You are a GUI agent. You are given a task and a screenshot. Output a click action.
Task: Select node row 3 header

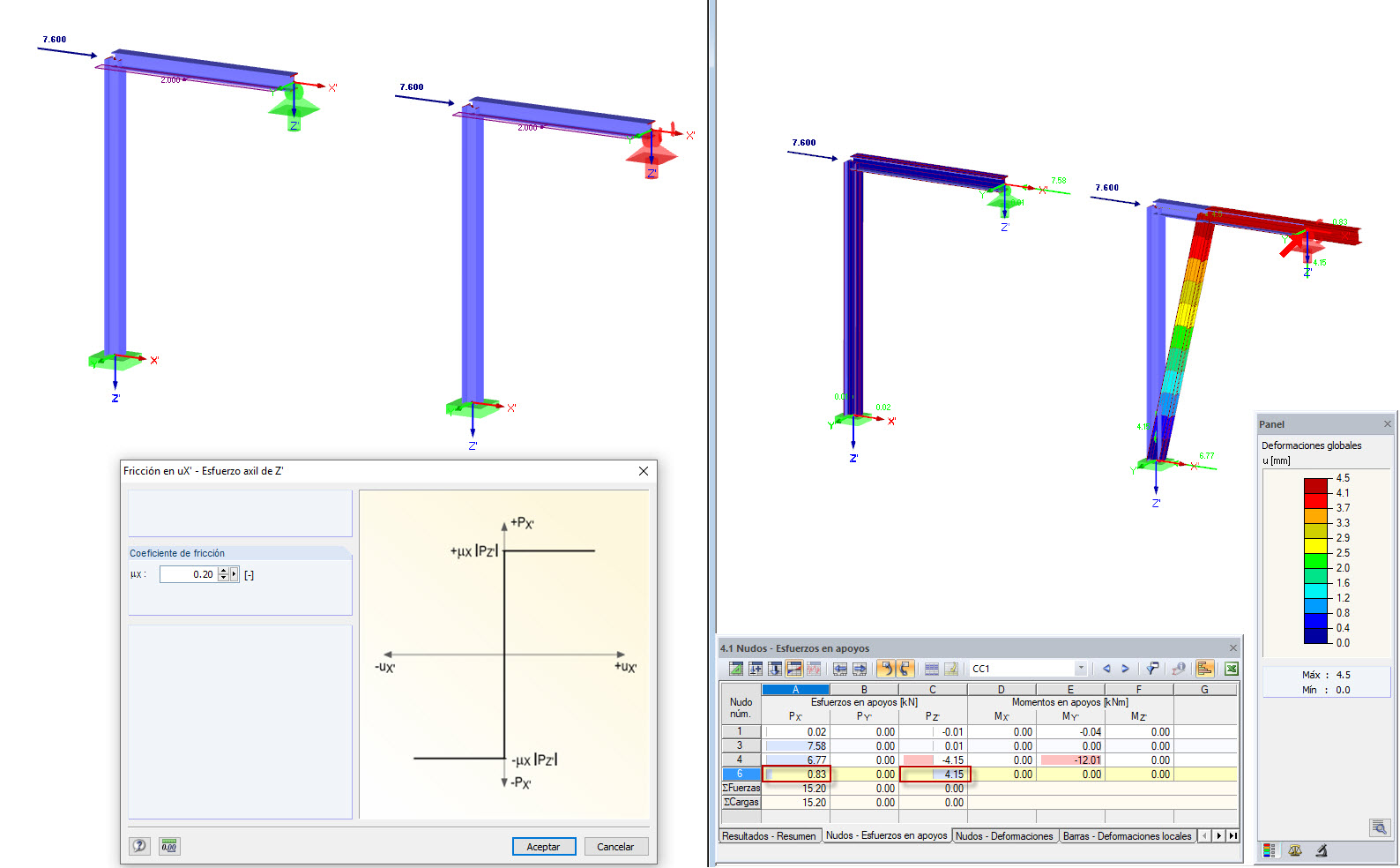[x=741, y=746]
